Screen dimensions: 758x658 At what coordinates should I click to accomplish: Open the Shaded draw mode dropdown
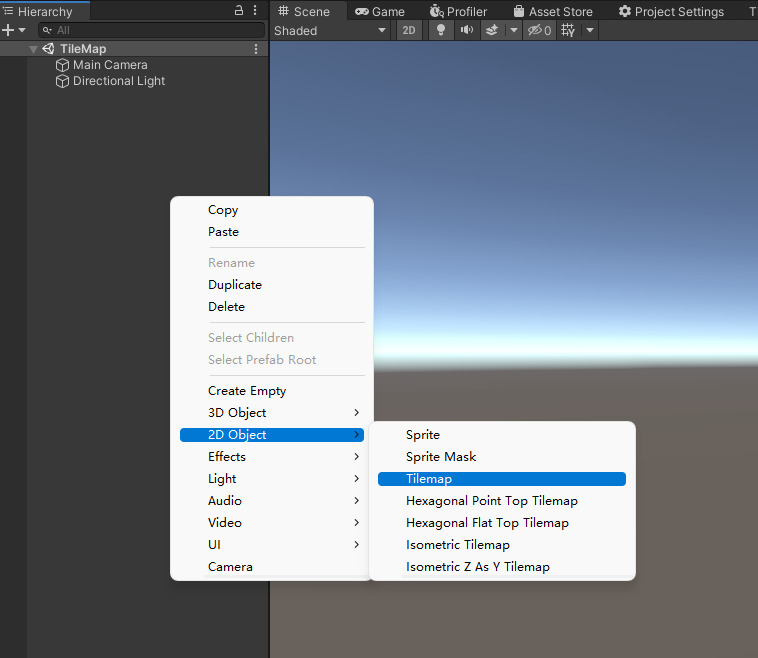(x=330, y=30)
